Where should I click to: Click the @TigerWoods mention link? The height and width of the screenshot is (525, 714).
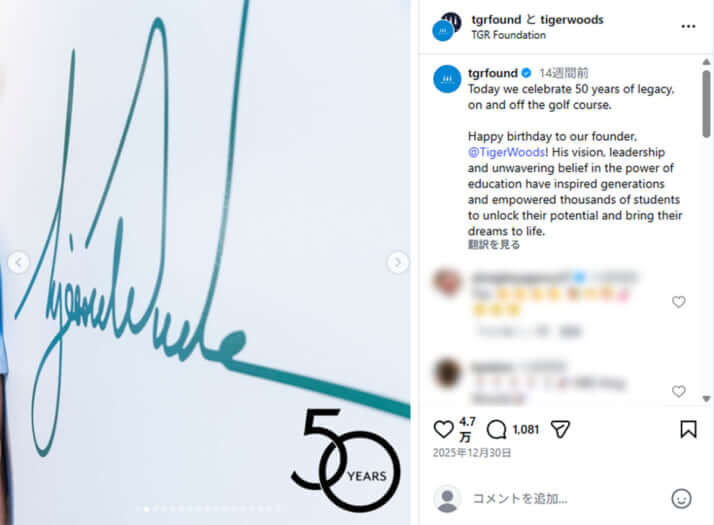coord(506,152)
